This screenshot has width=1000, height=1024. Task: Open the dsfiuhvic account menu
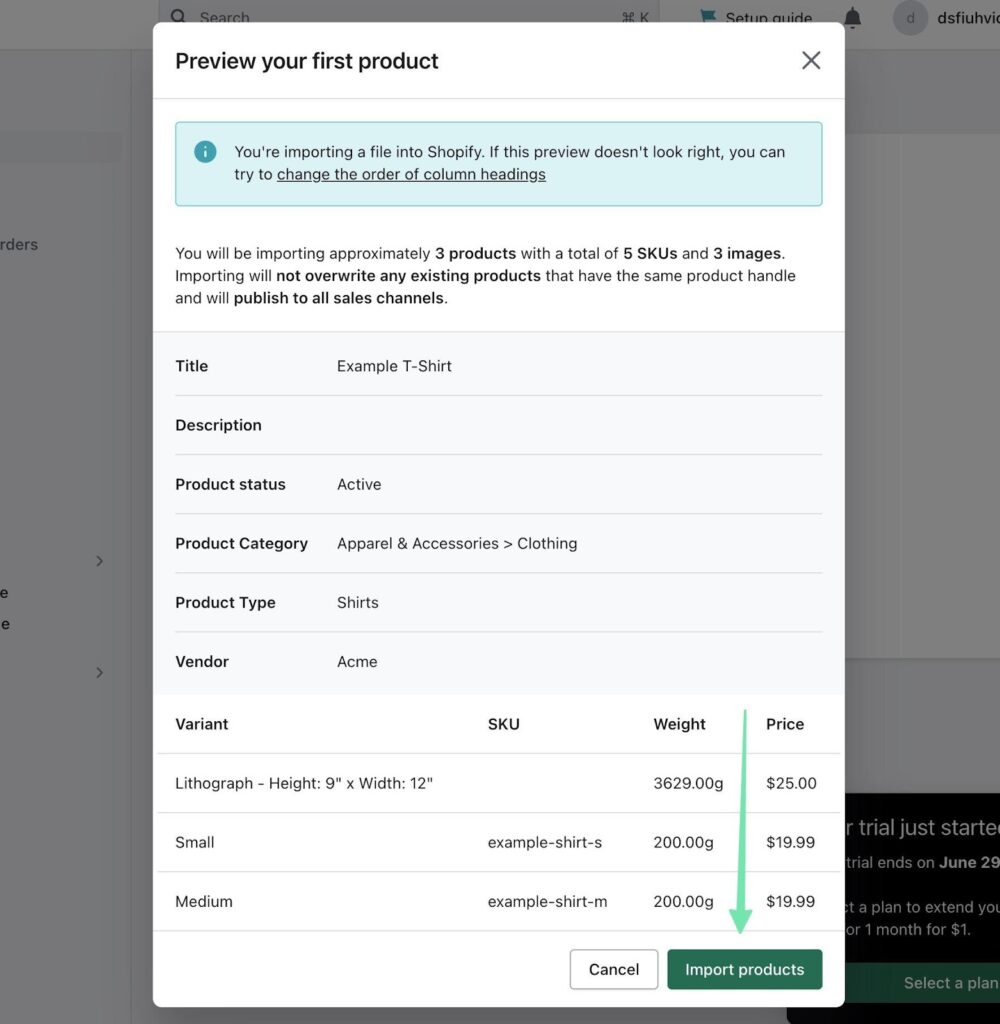tap(967, 17)
